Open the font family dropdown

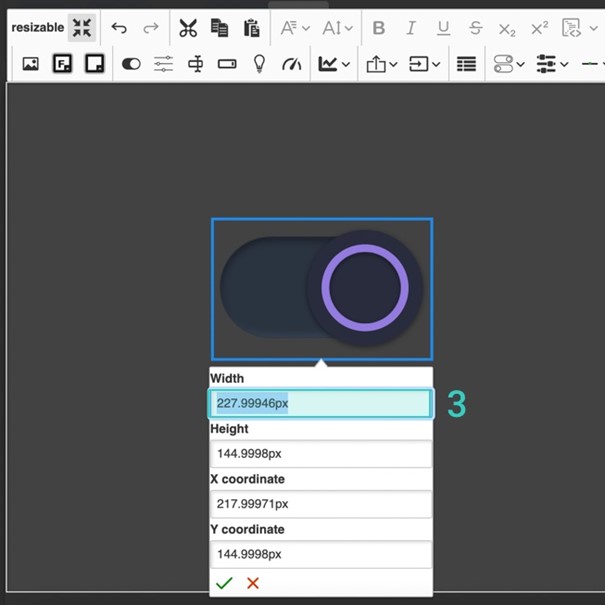[294, 28]
